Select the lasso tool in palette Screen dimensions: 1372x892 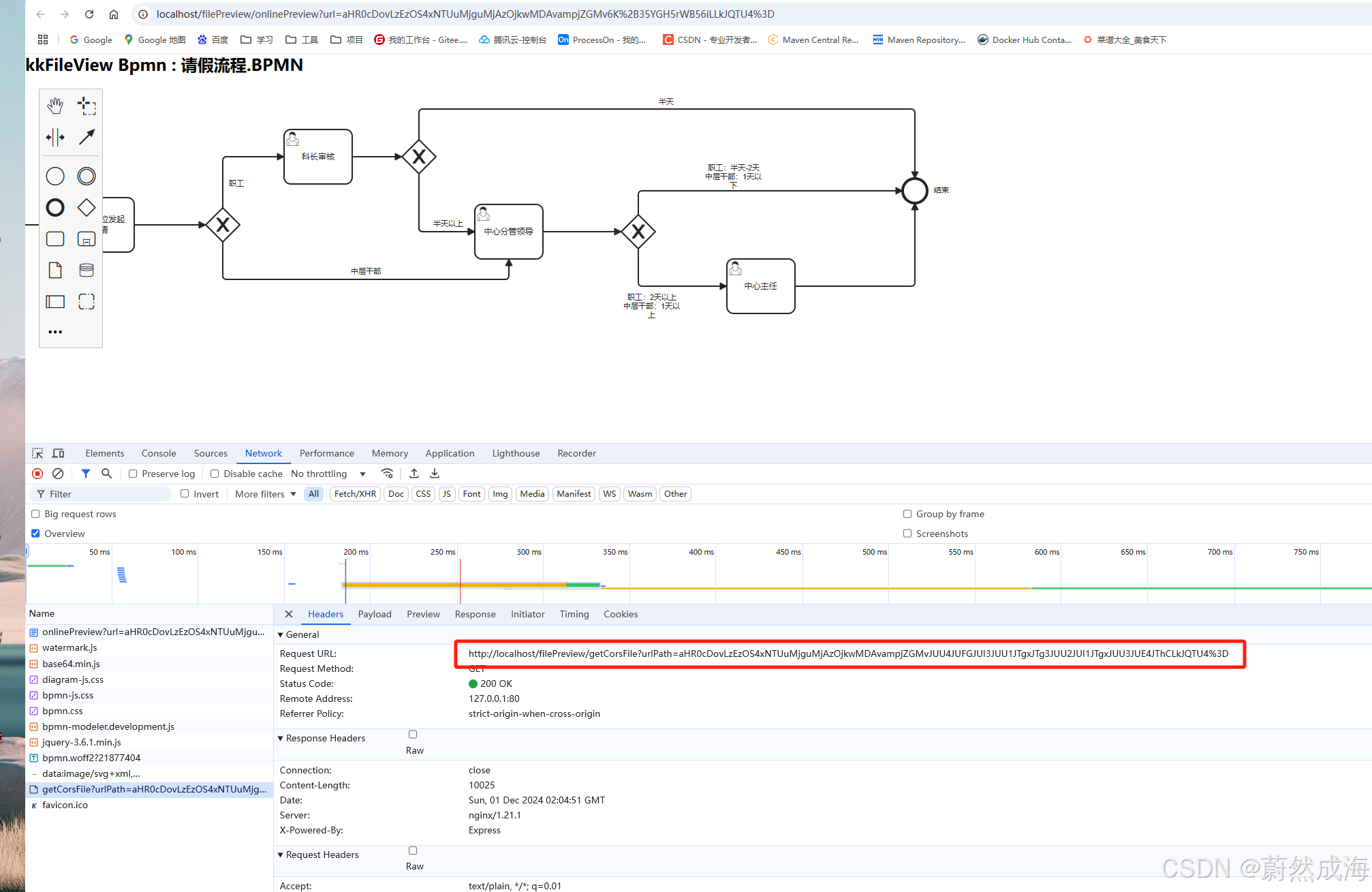[x=87, y=106]
